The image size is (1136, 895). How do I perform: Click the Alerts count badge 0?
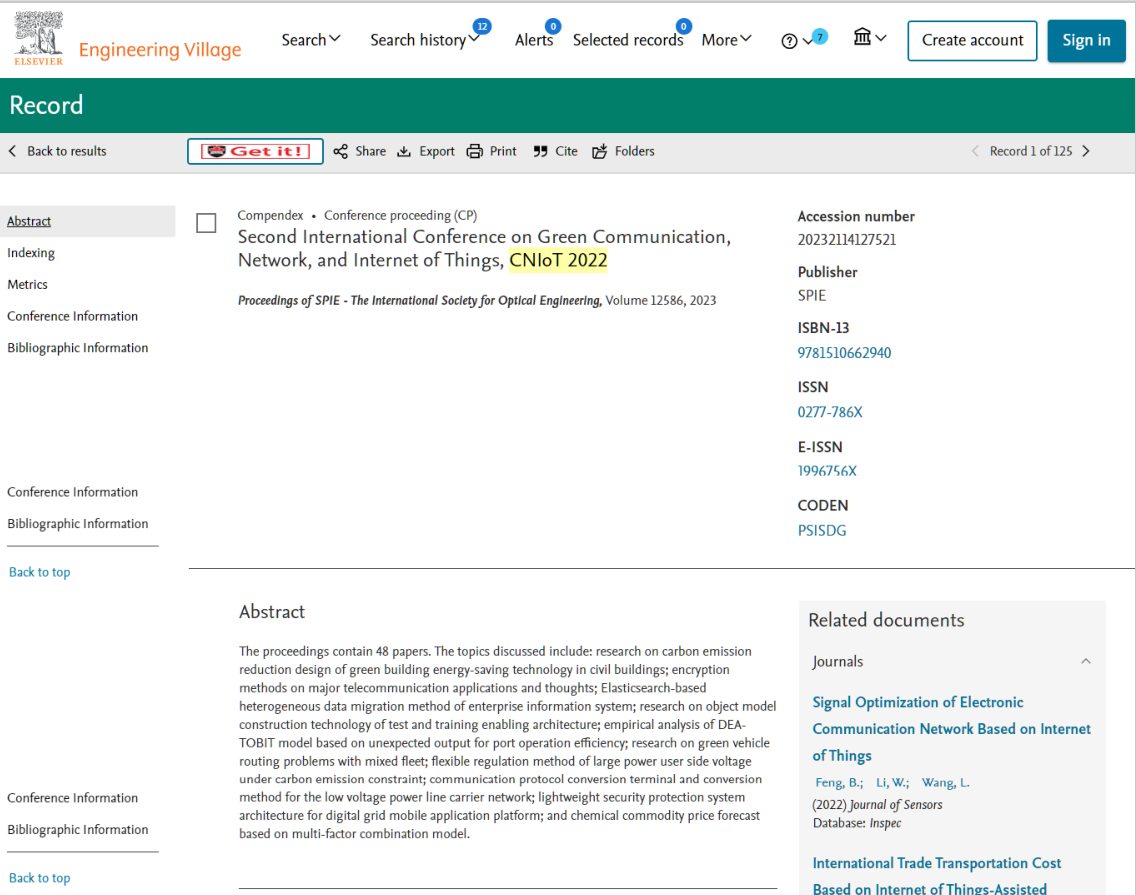pyautogui.click(x=553, y=26)
